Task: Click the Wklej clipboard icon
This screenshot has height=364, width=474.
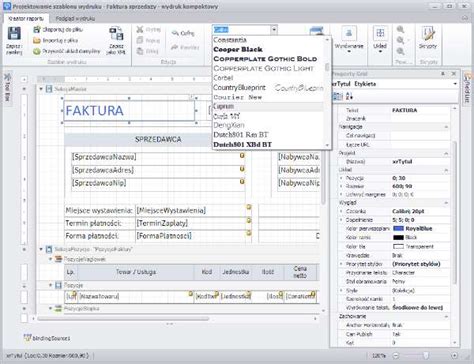Action: [140, 51]
